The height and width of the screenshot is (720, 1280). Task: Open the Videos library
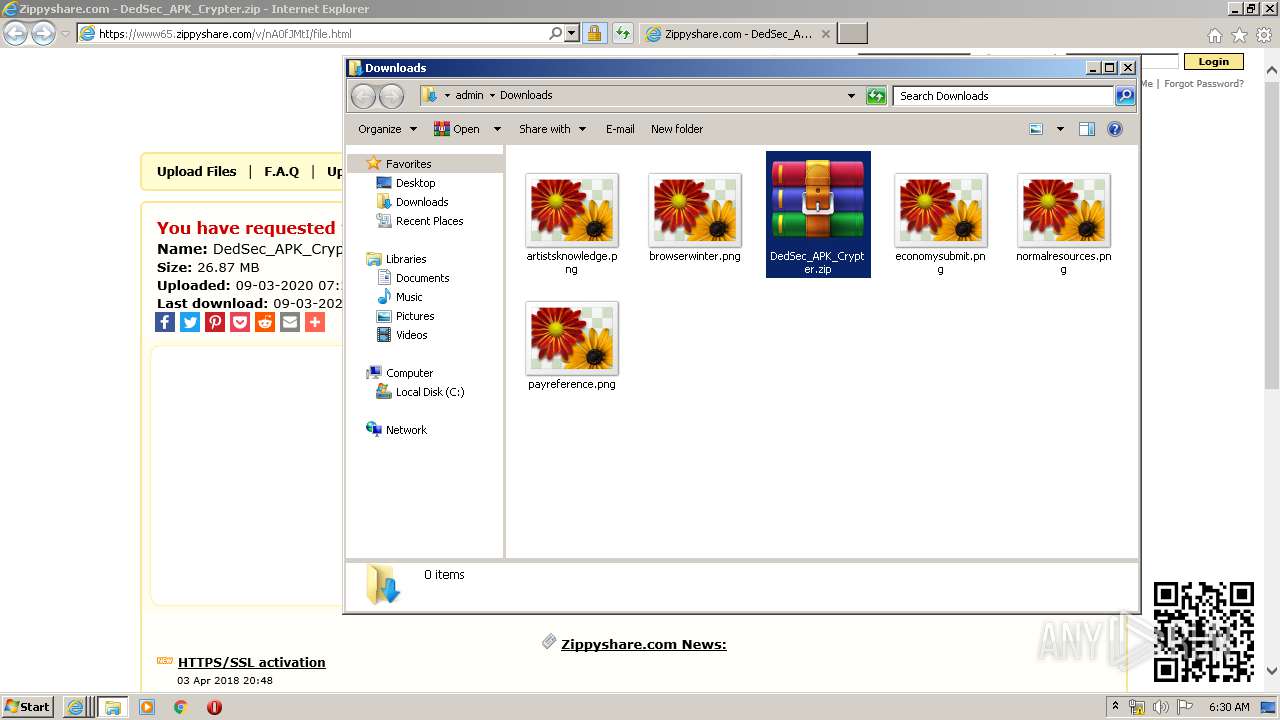(411, 335)
